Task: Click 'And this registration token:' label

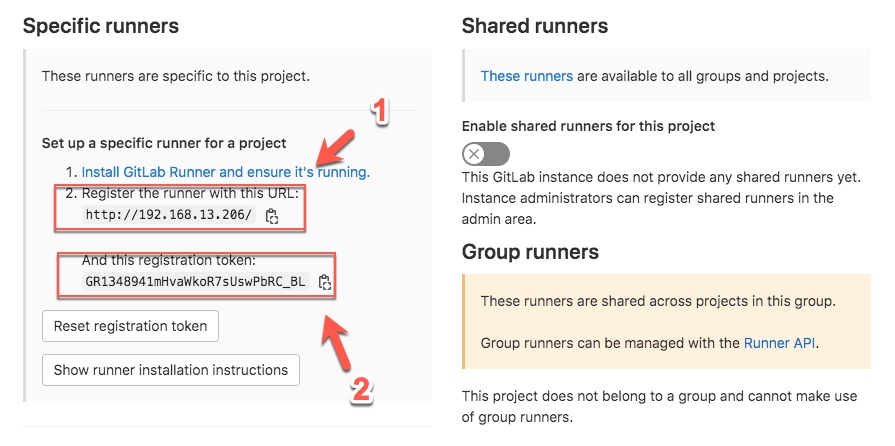Action: [168, 260]
